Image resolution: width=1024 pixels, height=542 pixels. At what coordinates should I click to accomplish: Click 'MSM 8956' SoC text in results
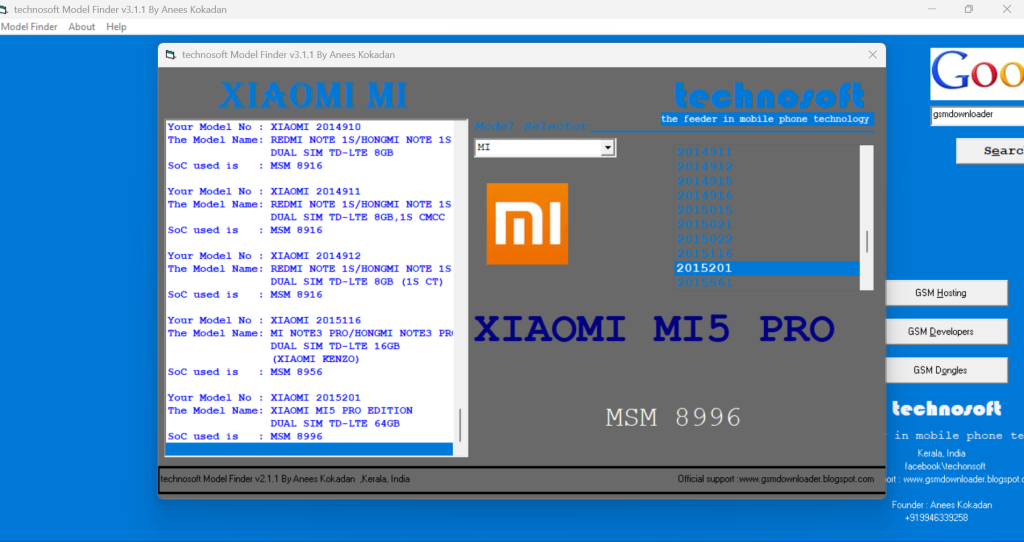click(x=296, y=372)
